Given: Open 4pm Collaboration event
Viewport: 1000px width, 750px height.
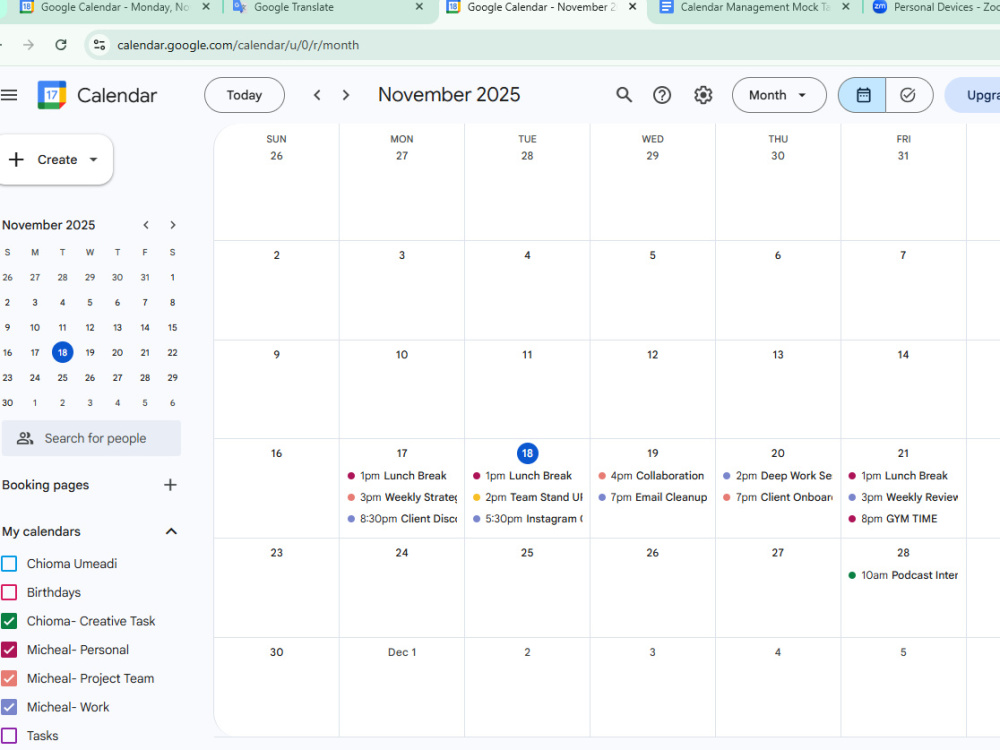Looking at the screenshot, I should pos(652,476).
